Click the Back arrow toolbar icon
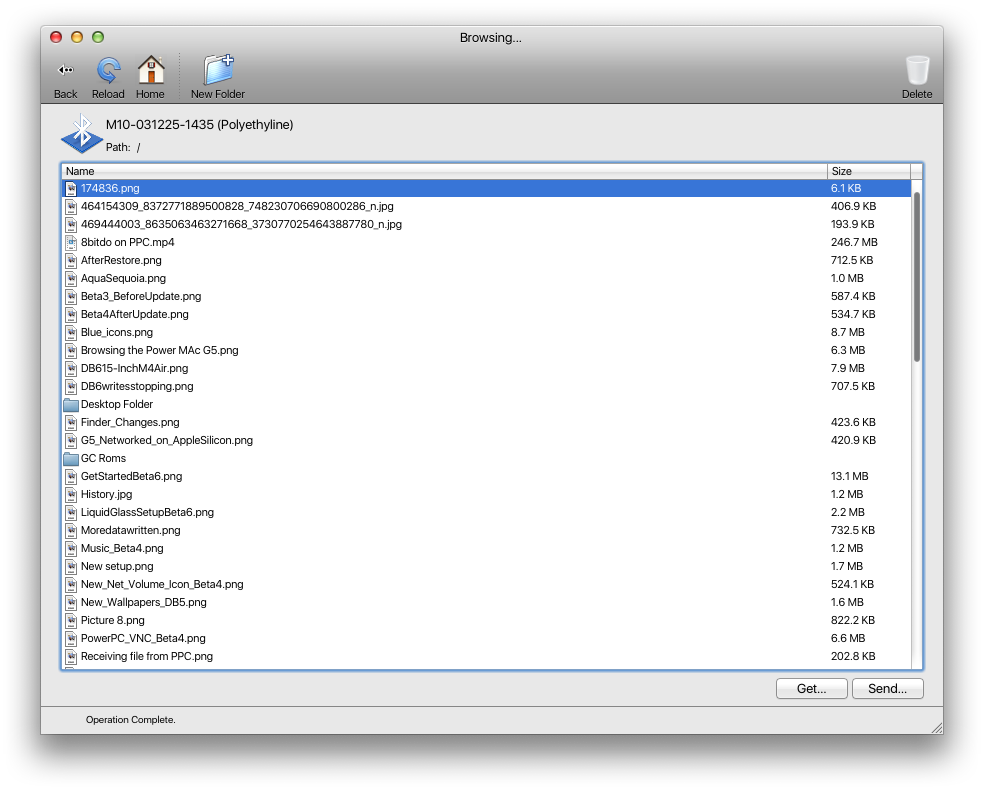 65,71
